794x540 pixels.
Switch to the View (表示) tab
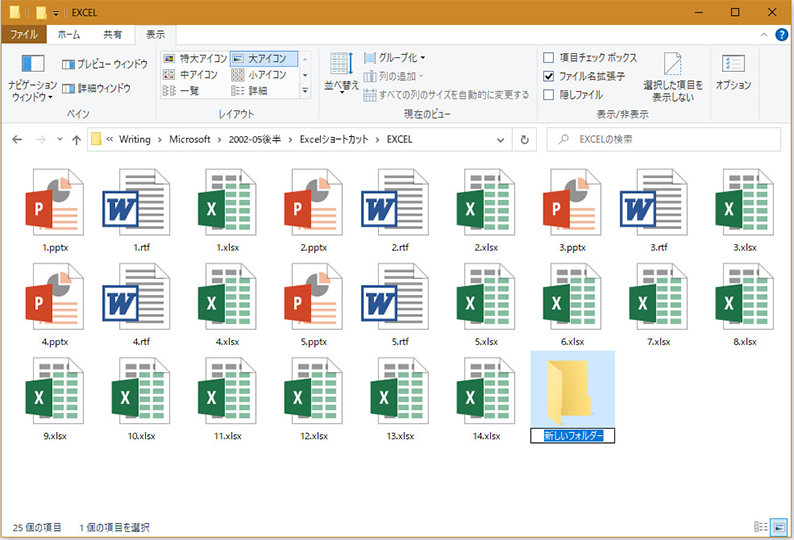click(x=155, y=34)
